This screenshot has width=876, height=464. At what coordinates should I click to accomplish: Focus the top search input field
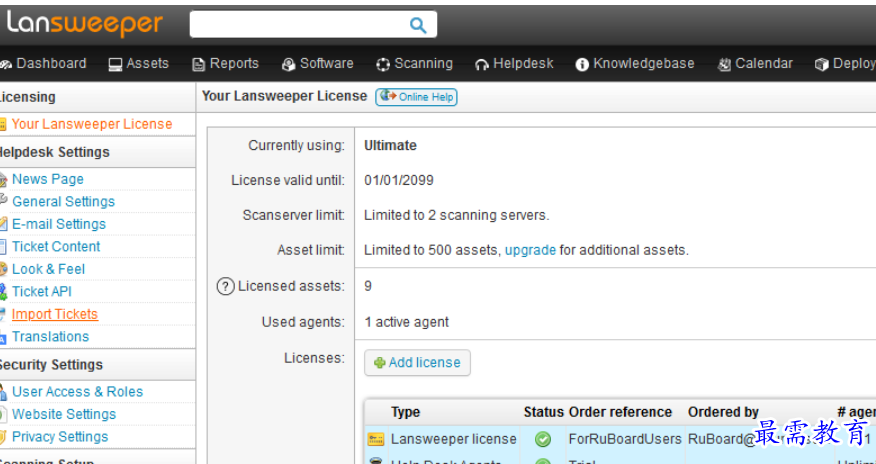coord(313,25)
